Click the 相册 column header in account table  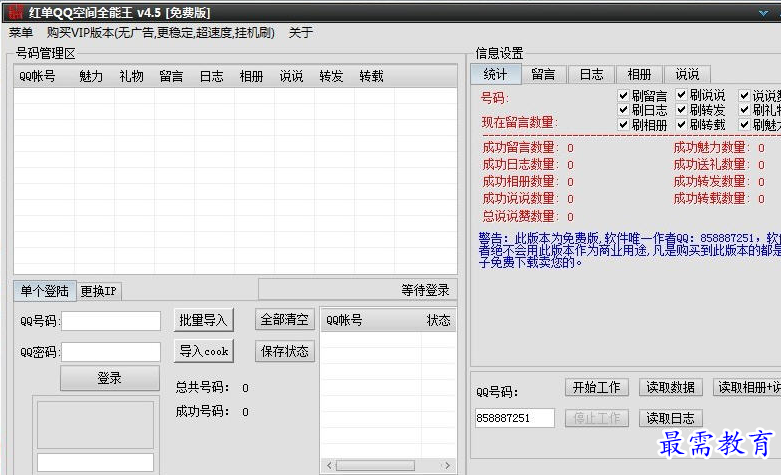252,77
